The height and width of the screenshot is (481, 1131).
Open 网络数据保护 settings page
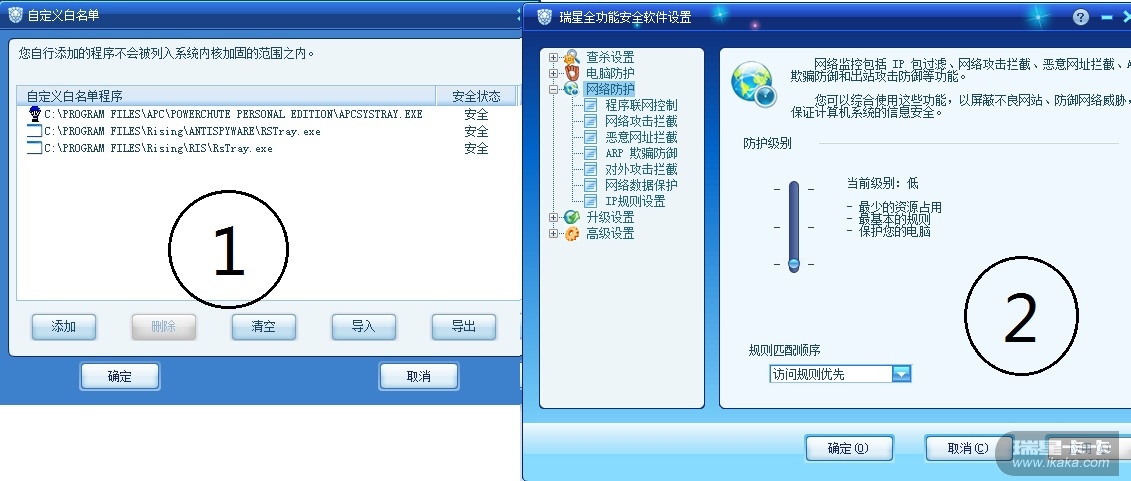coord(641,185)
